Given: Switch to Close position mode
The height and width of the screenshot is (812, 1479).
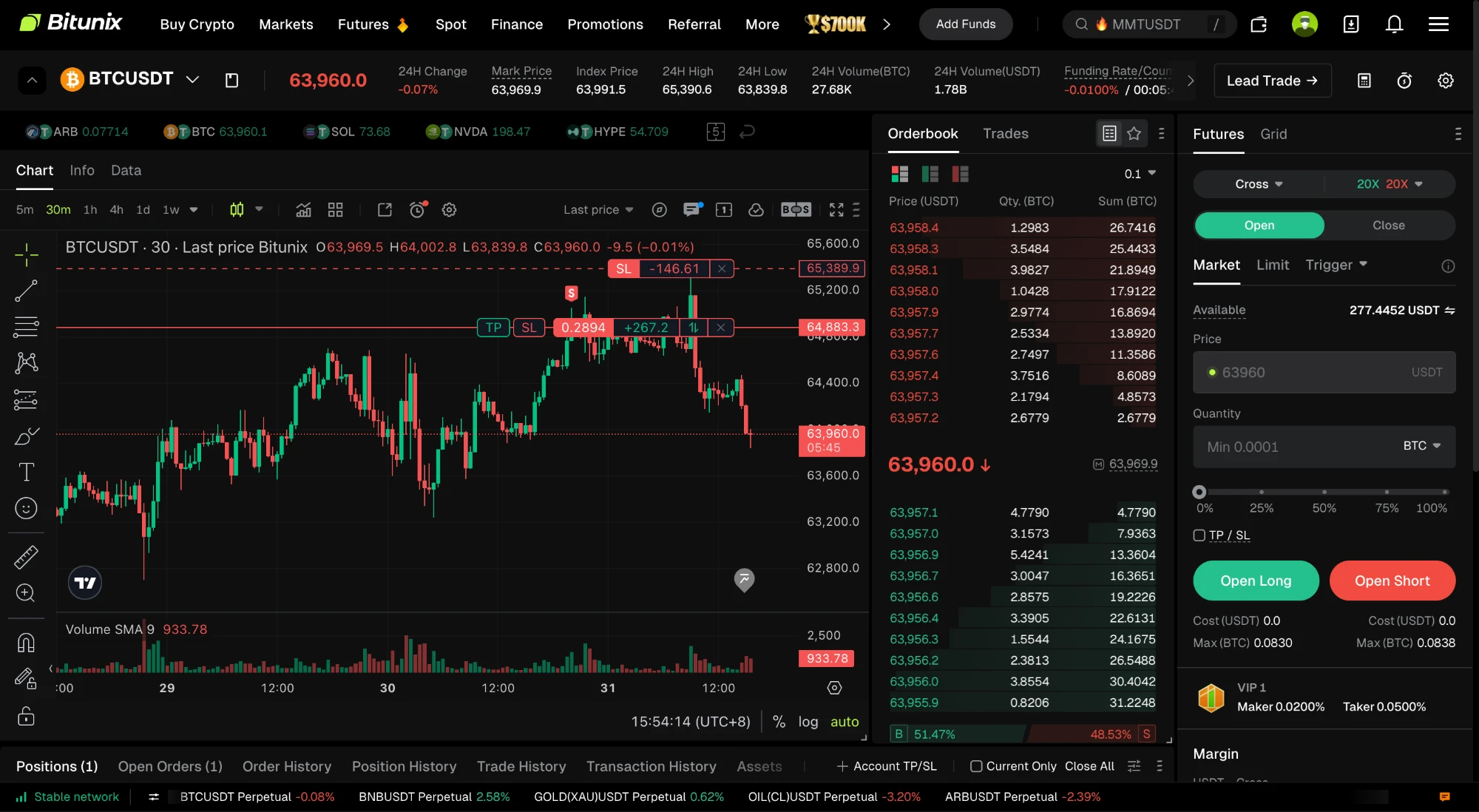Looking at the screenshot, I should point(1389,226).
